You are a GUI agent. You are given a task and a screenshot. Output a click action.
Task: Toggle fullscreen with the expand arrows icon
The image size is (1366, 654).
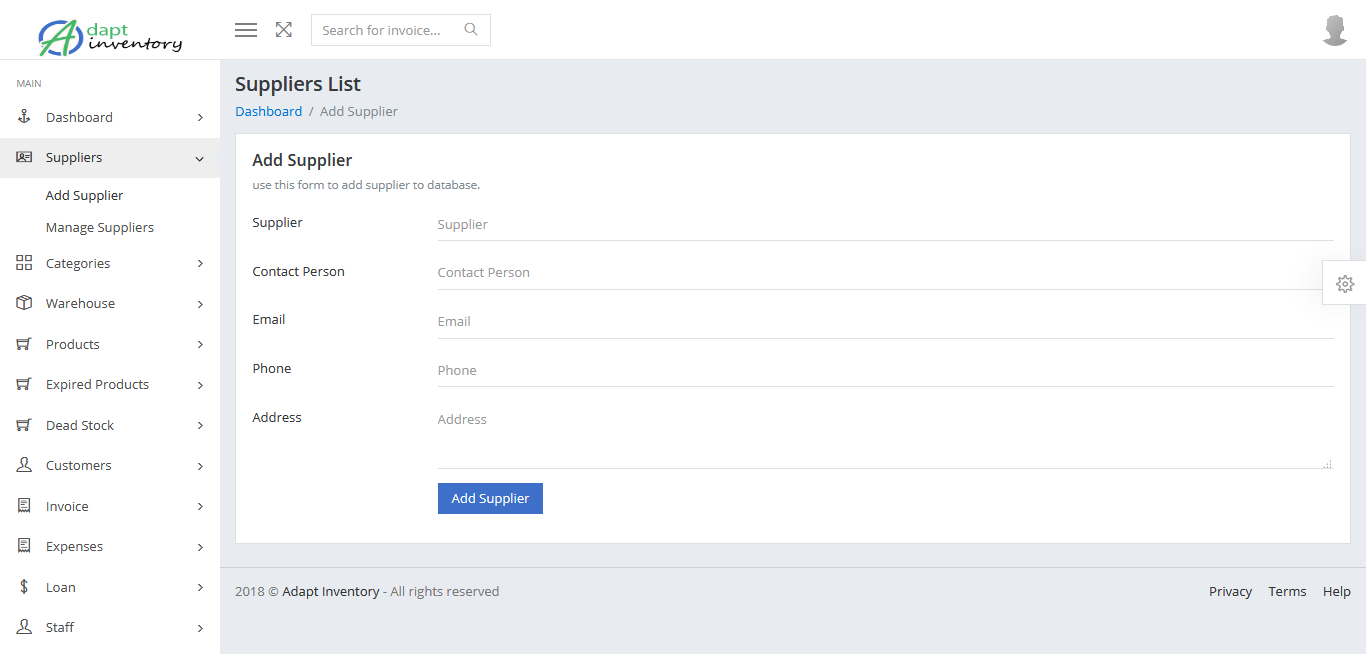tap(284, 30)
